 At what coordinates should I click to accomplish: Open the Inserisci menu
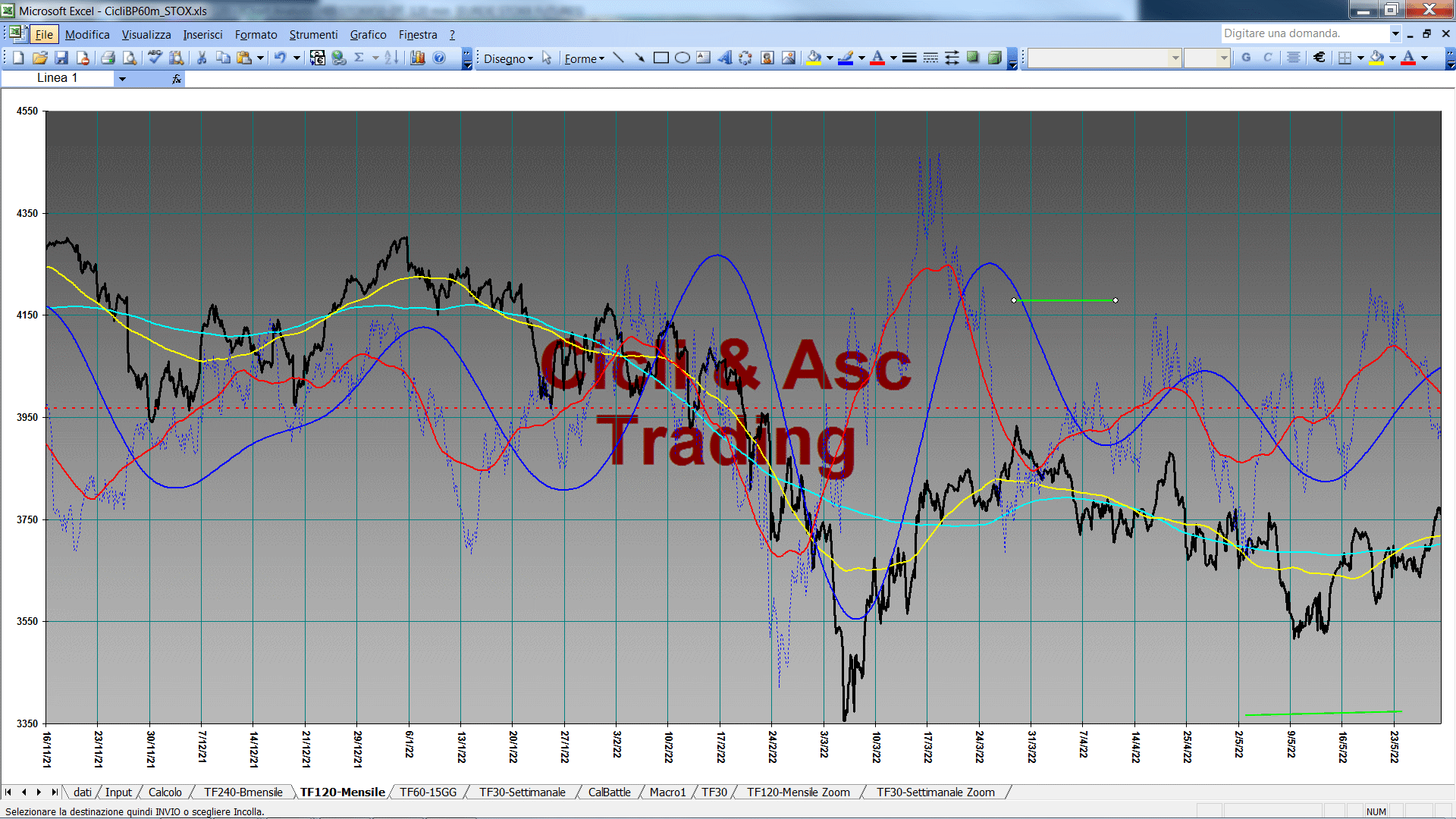pos(202,35)
